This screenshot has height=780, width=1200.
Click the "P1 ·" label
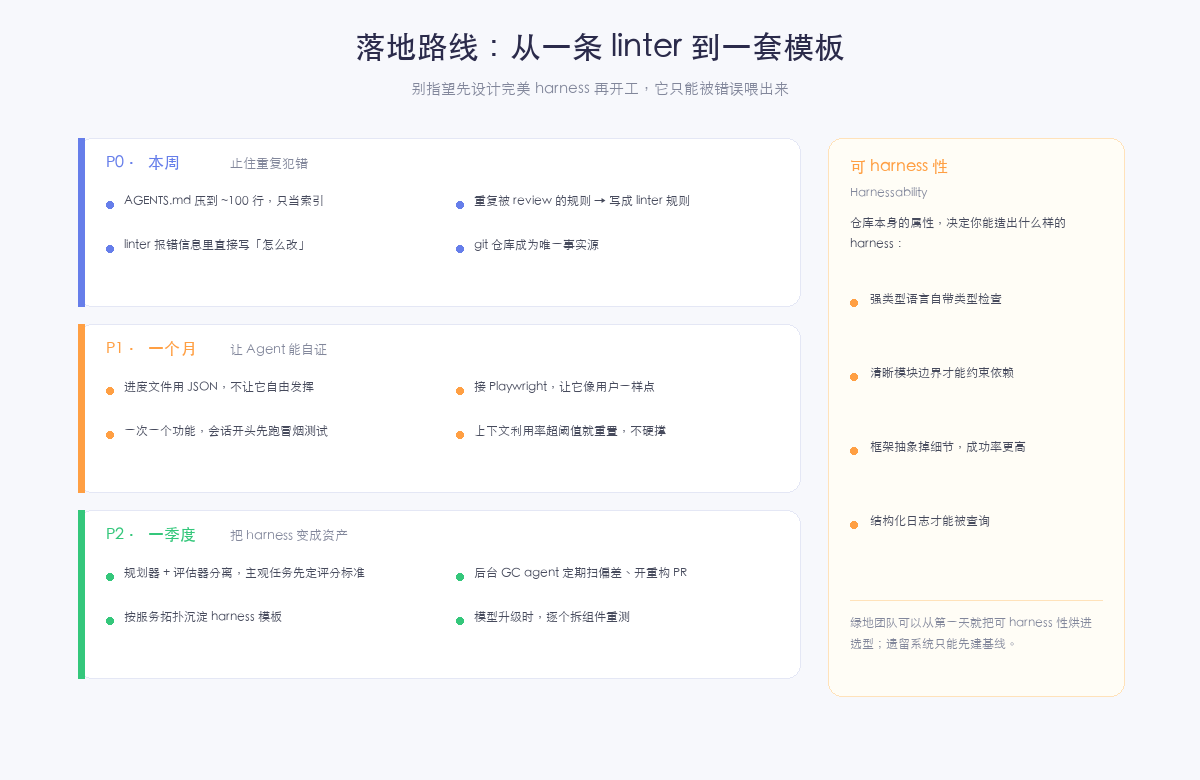pyautogui.click(x=120, y=348)
